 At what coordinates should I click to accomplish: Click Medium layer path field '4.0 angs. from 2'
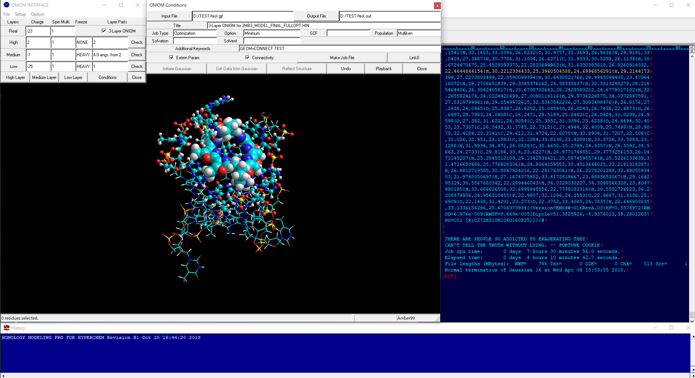(110, 55)
